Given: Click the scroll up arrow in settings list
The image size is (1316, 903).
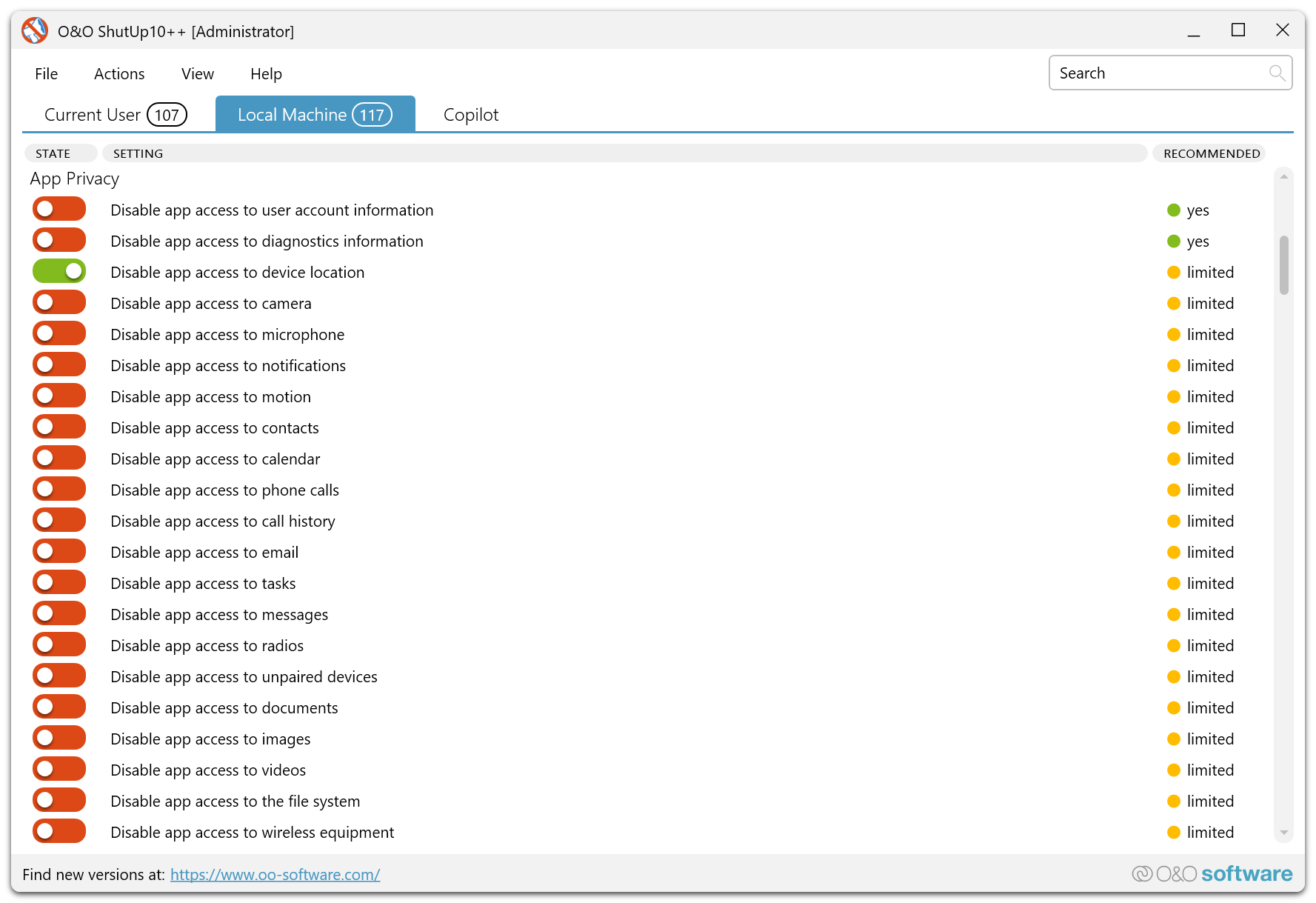Looking at the screenshot, I should (1283, 177).
